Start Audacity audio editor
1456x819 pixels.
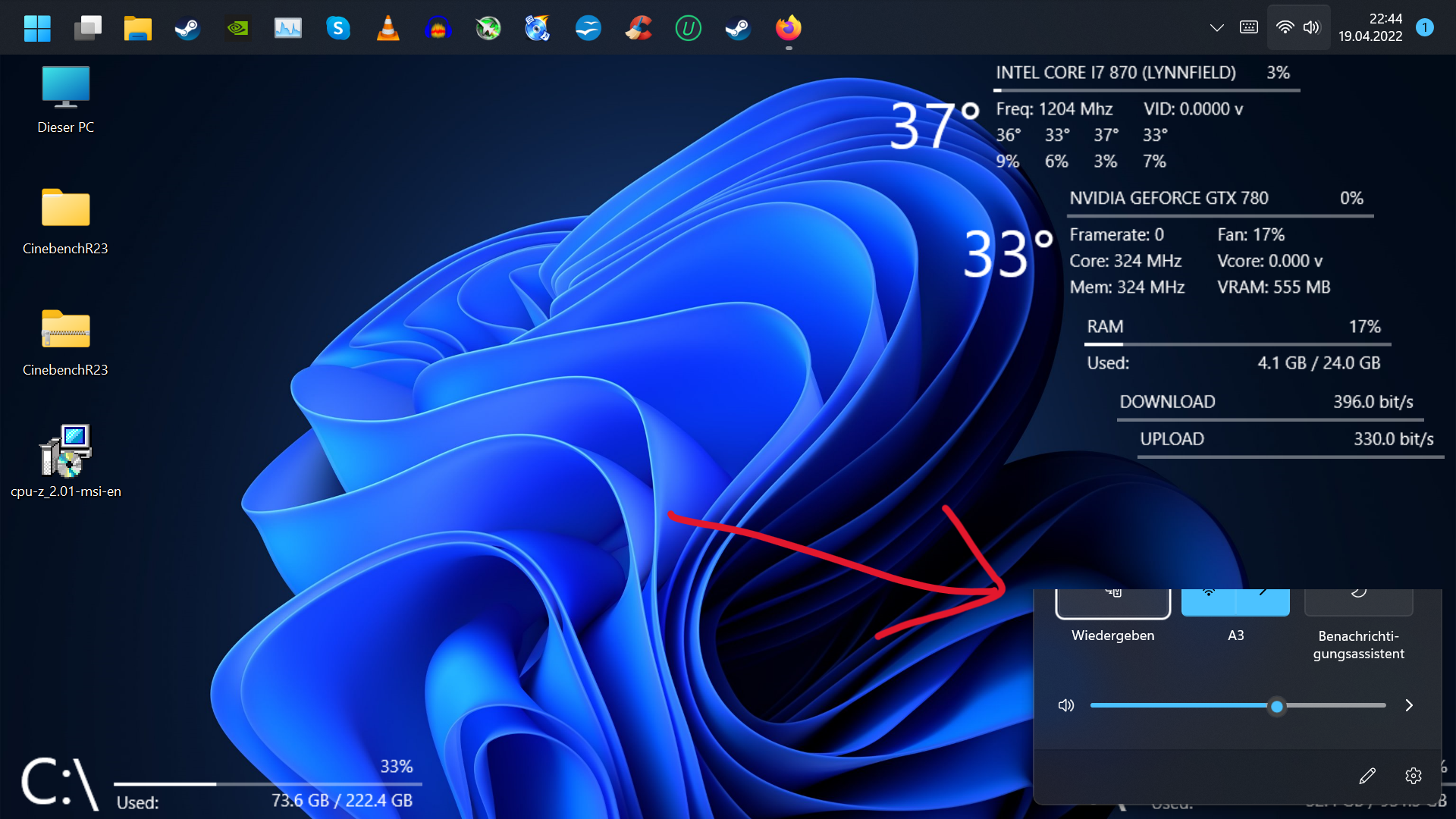(438, 29)
